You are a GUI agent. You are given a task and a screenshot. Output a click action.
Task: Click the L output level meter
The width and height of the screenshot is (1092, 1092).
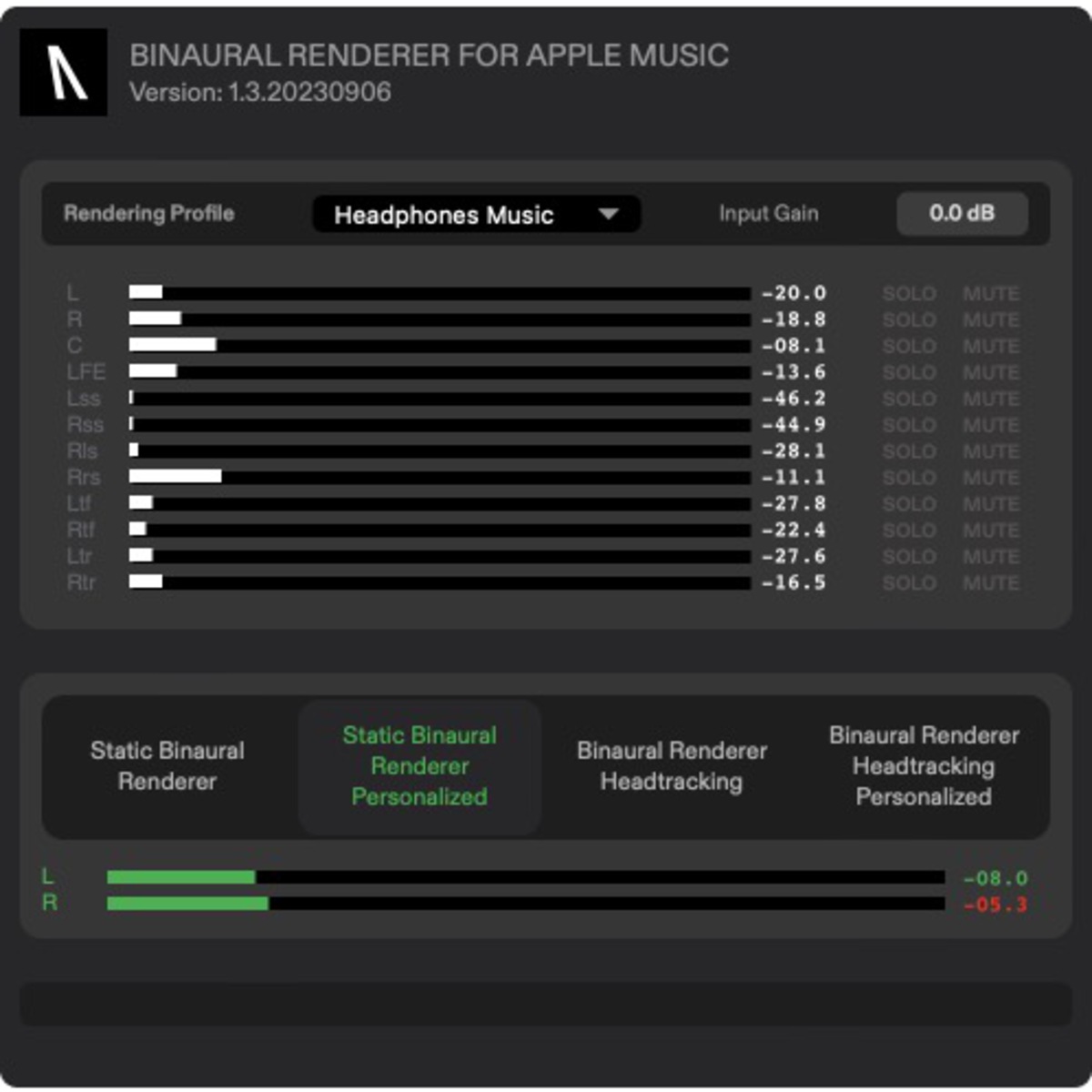[x=528, y=876]
